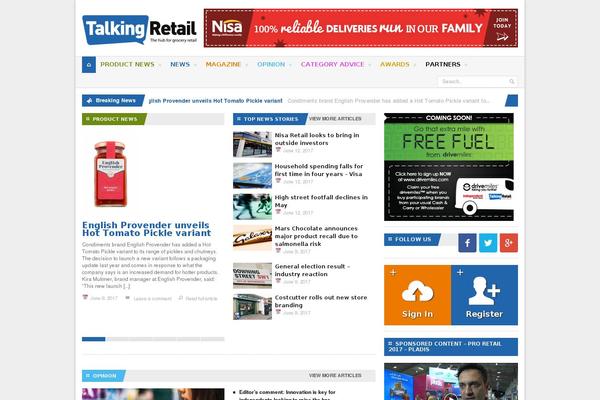Open the Opinion menu
Image resolution: width=600 pixels, height=400 pixels.
point(271,64)
